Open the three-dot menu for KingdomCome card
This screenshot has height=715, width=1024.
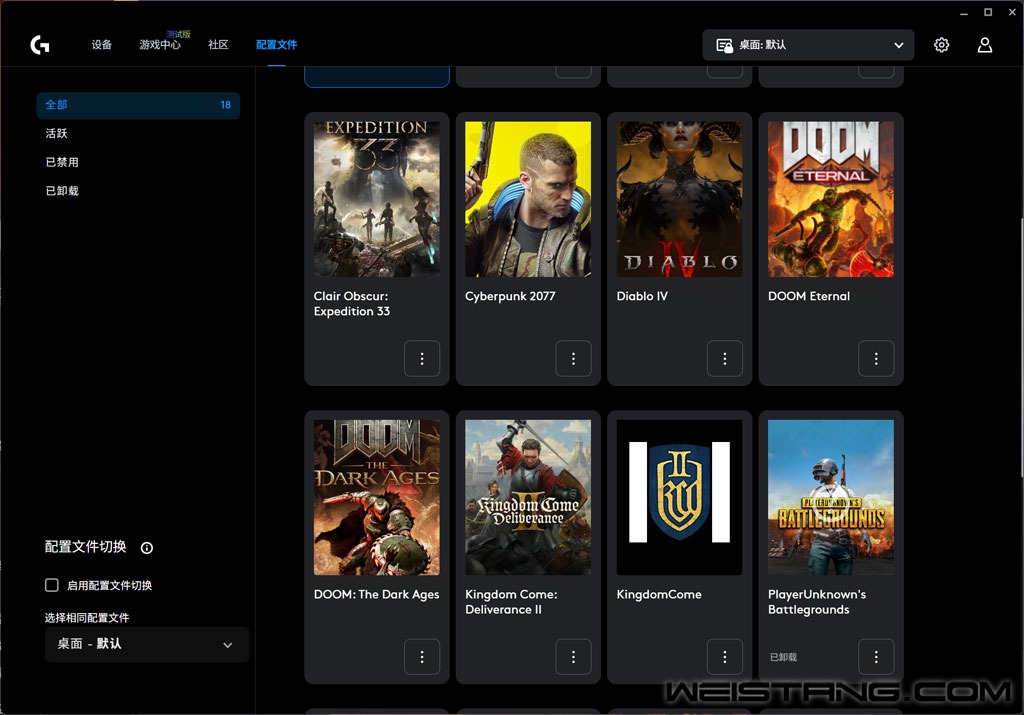[724, 657]
